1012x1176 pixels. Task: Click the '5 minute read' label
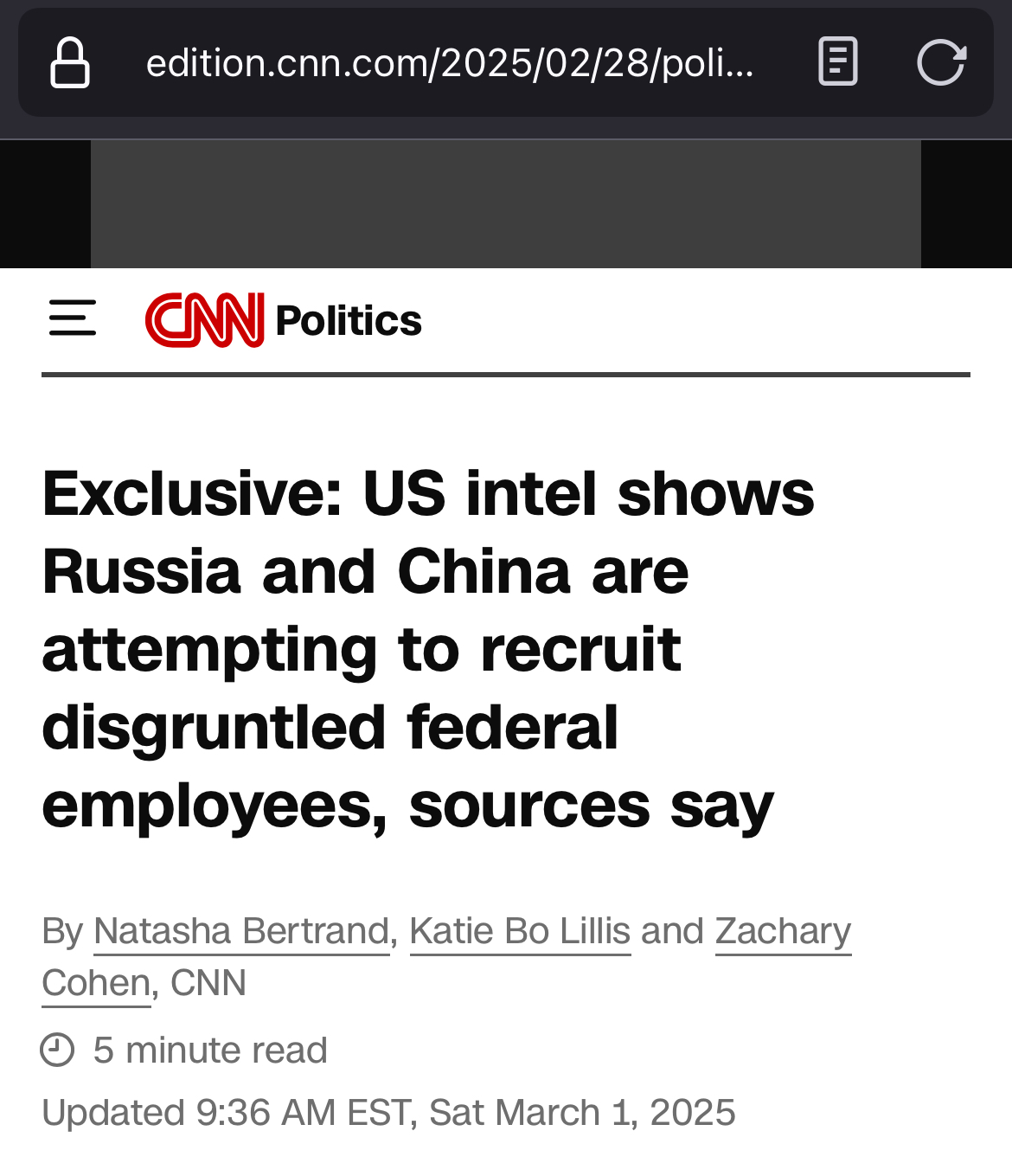point(210,1050)
